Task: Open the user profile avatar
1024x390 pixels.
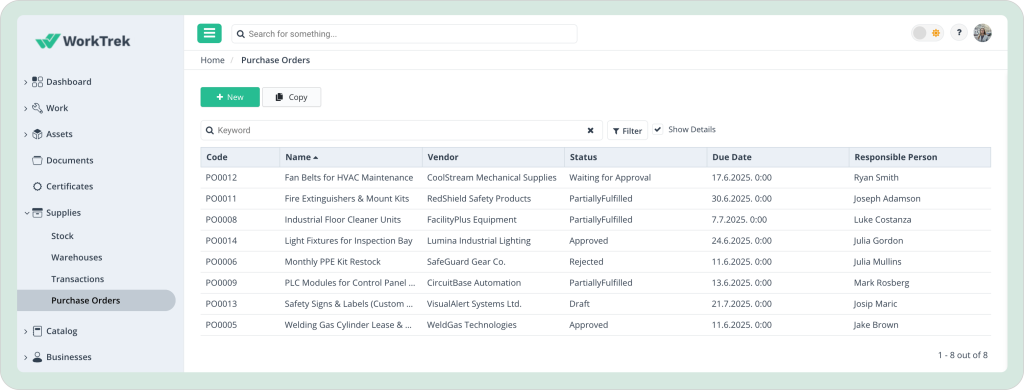Action: [982, 33]
